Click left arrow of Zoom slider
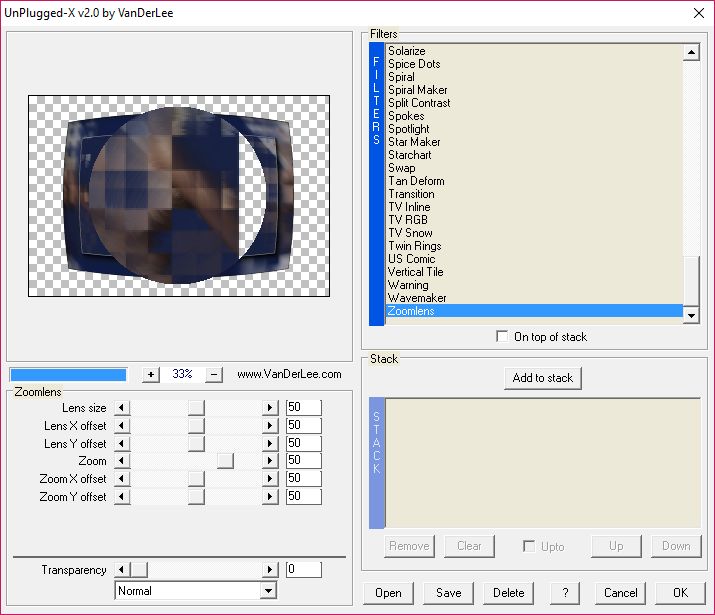Screen dimensions: 715x615 pos(122,460)
